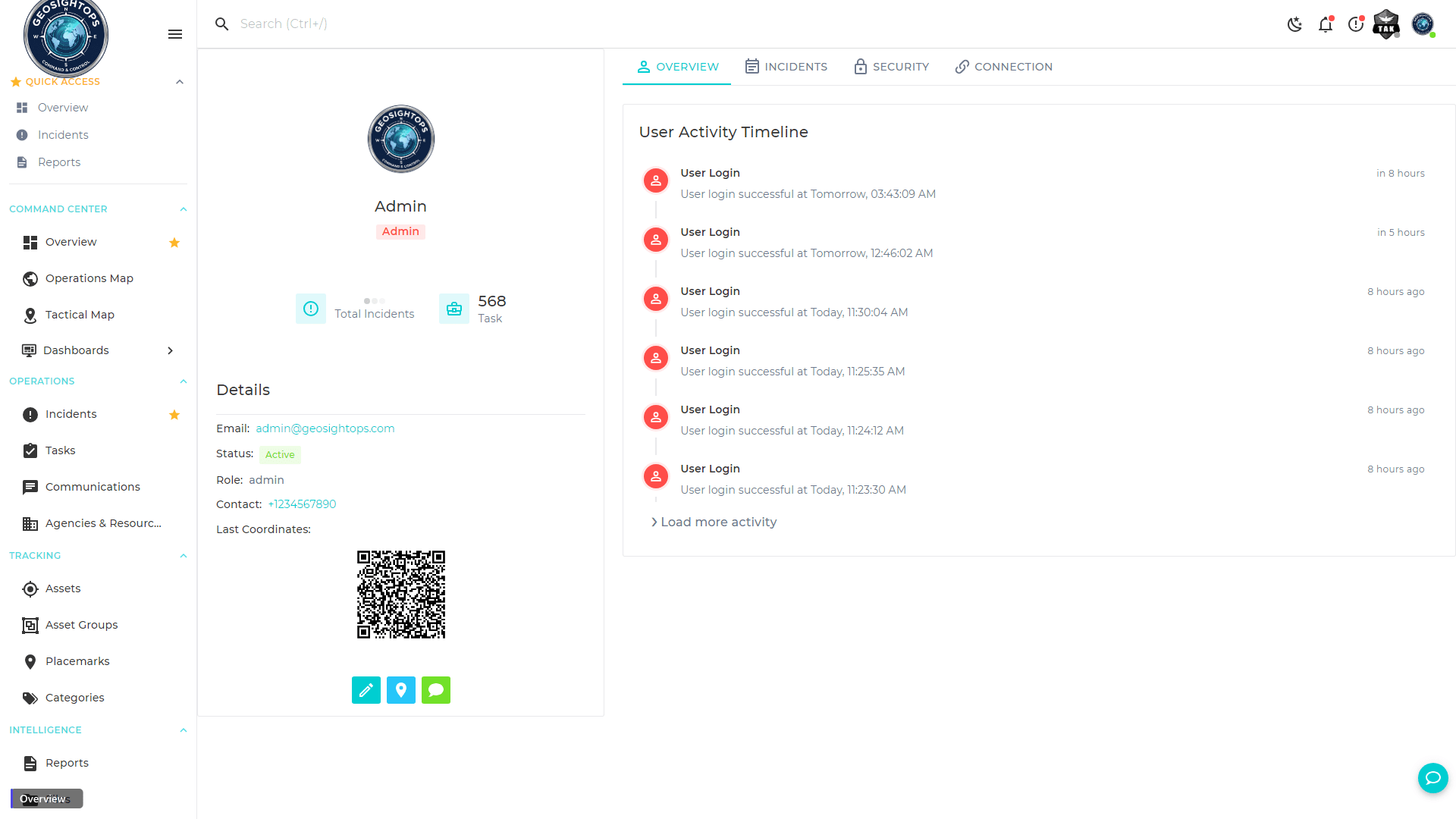
Task: Click the TAK shield icon
Action: point(1386,24)
